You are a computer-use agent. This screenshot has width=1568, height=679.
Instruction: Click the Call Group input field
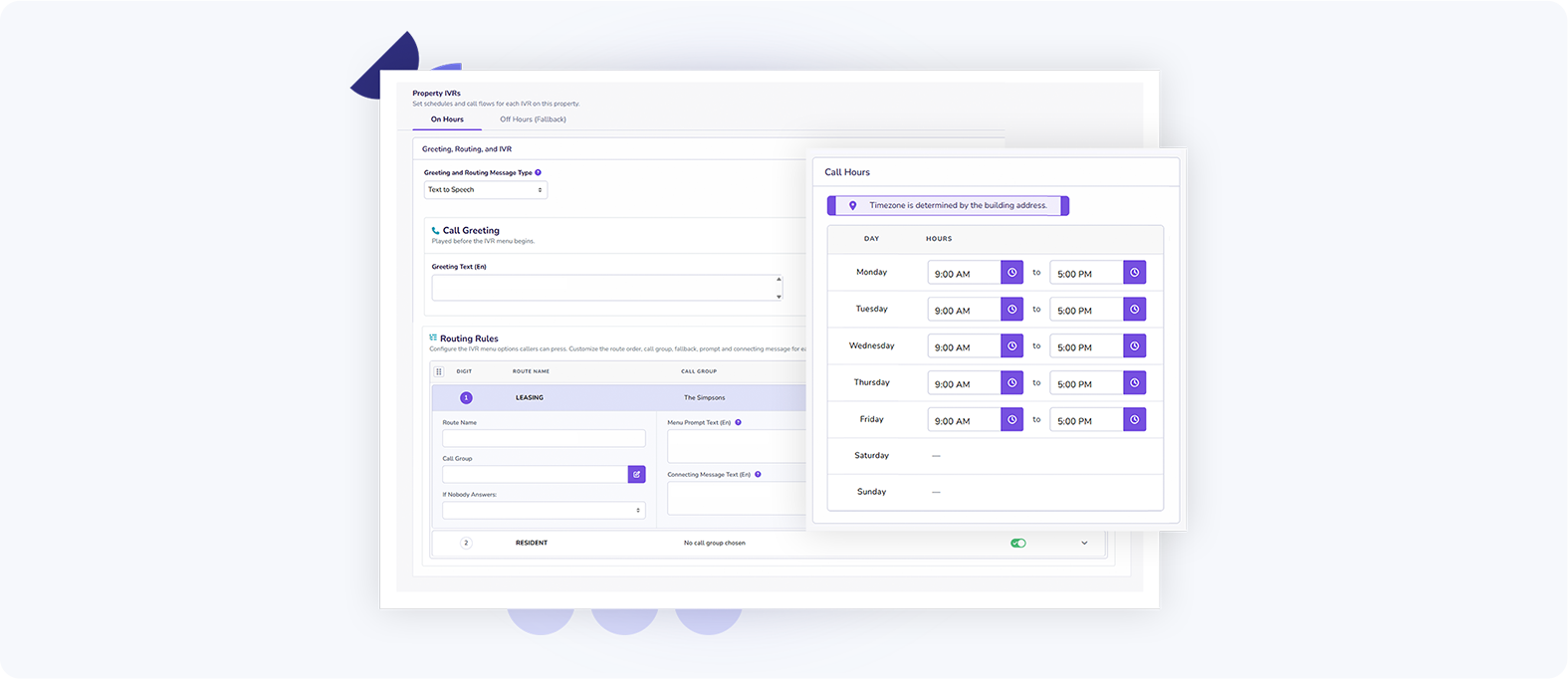[535, 475]
